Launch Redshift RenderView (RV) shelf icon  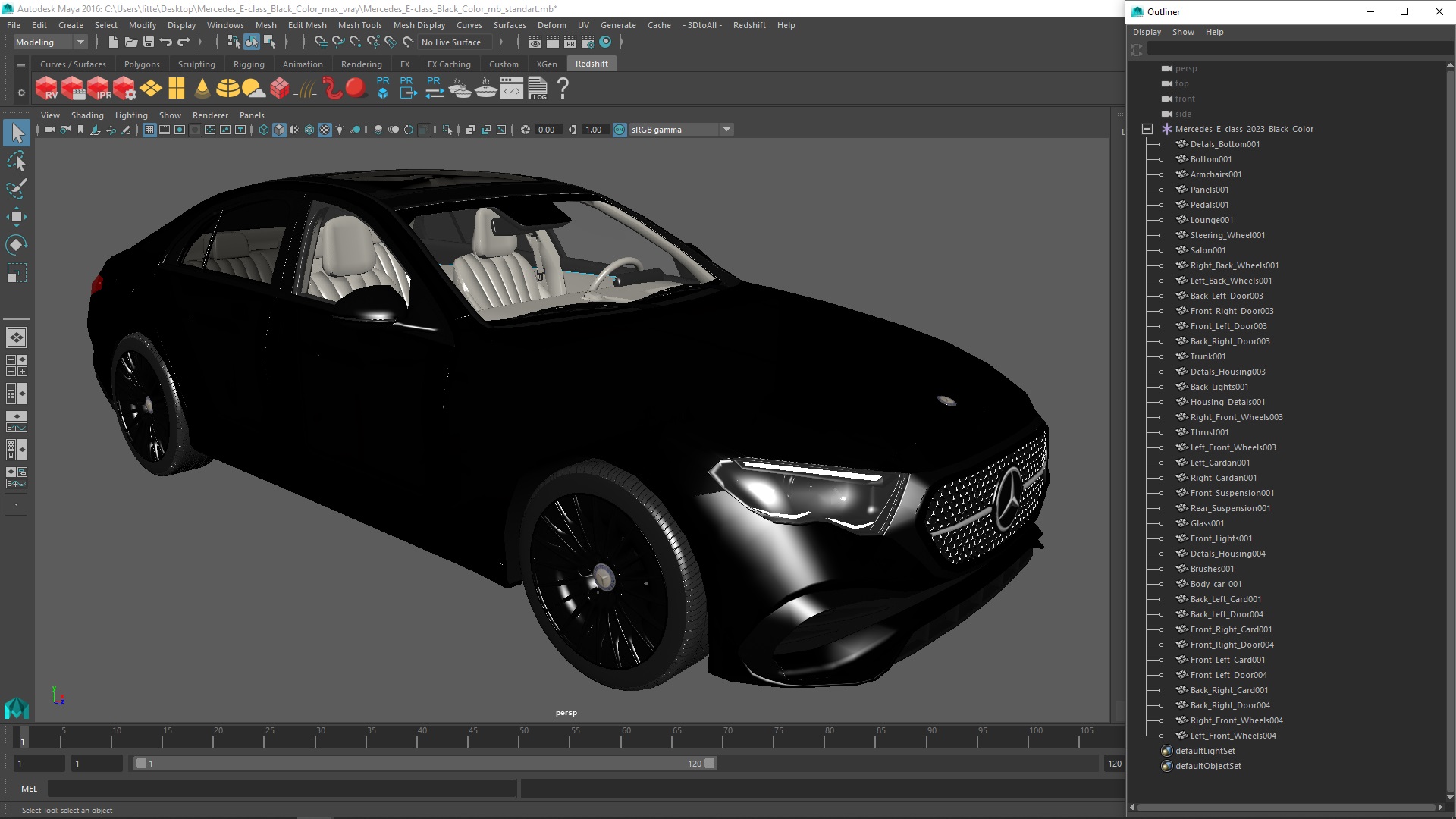[47, 89]
